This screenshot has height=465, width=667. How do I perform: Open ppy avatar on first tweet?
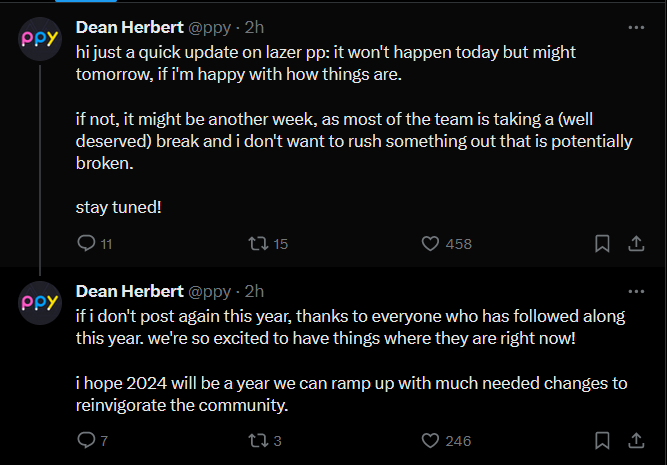(x=40, y=39)
